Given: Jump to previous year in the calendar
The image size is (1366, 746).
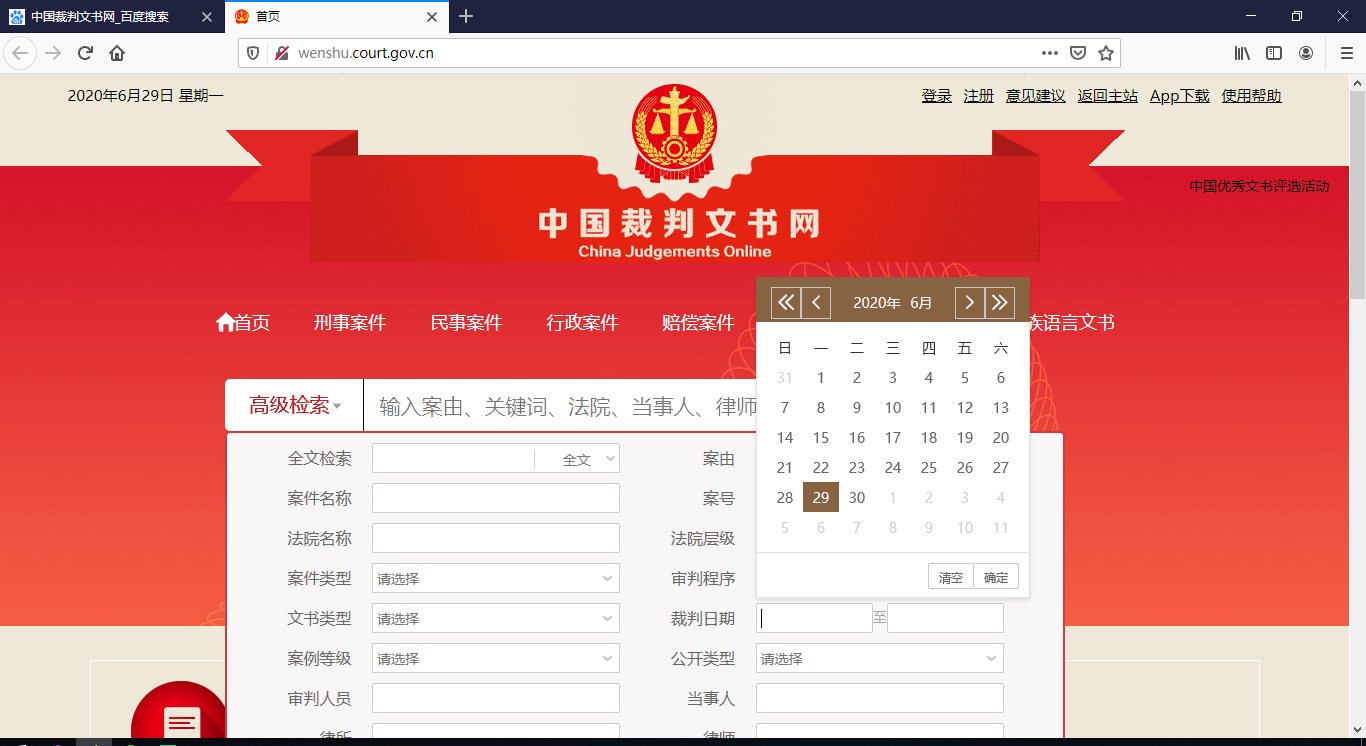Looking at the screenshot, I should 786,302.
